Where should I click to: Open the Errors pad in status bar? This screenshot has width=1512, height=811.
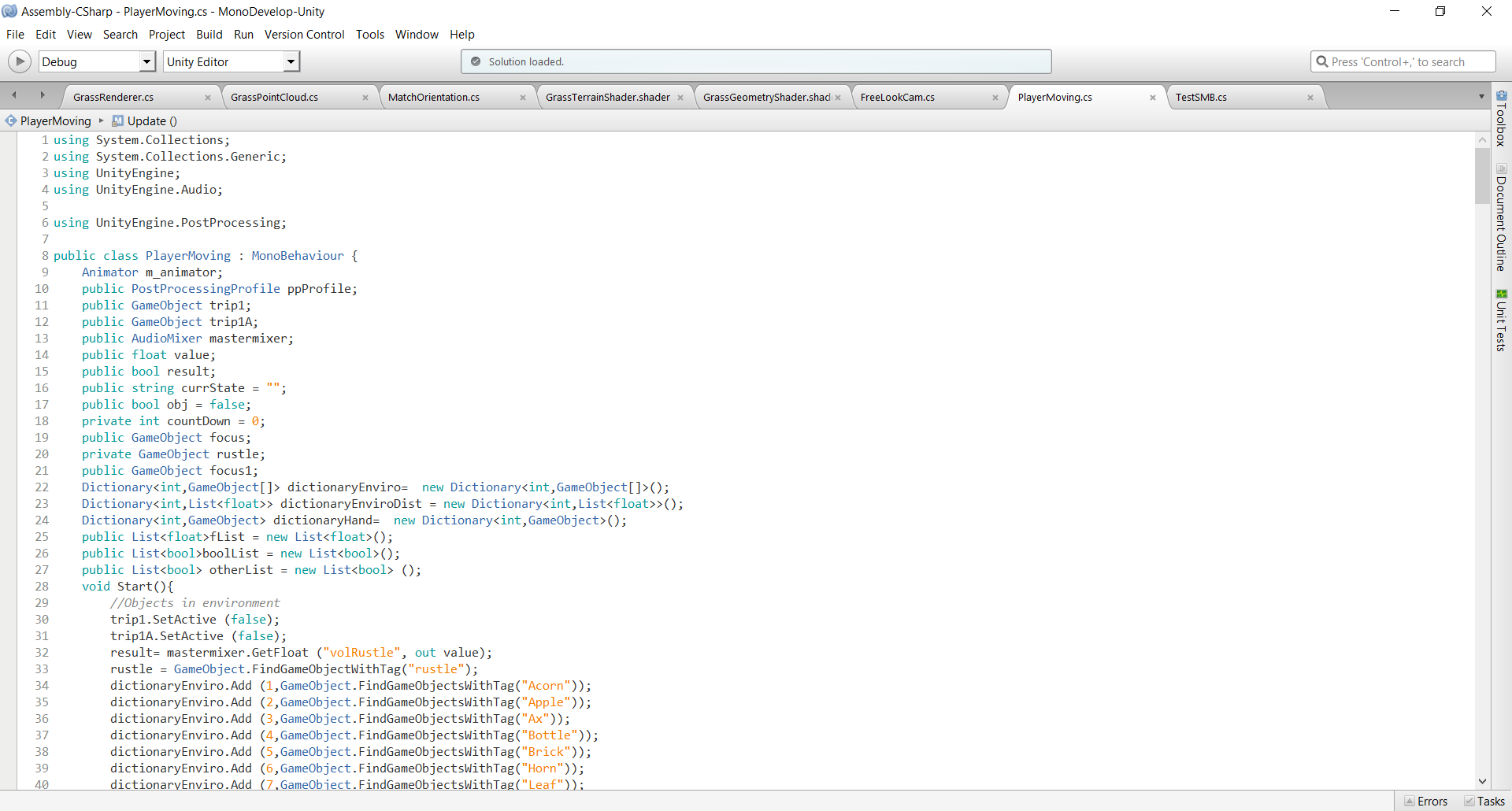click(1426, 802)
